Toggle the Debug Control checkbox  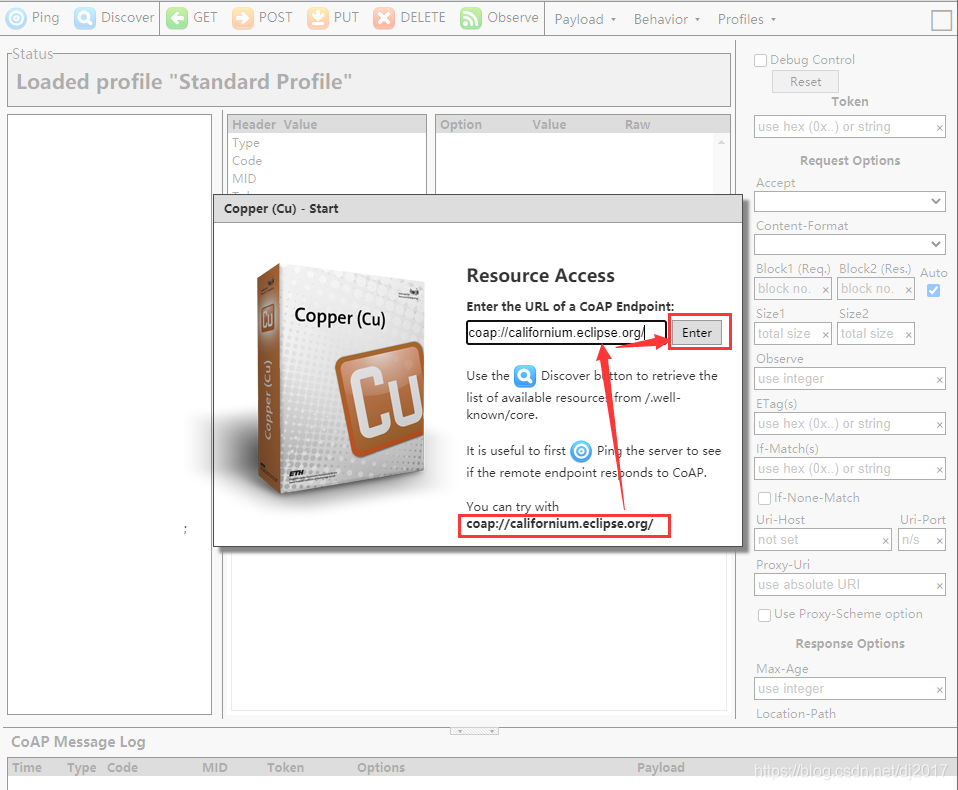[761, 60]
